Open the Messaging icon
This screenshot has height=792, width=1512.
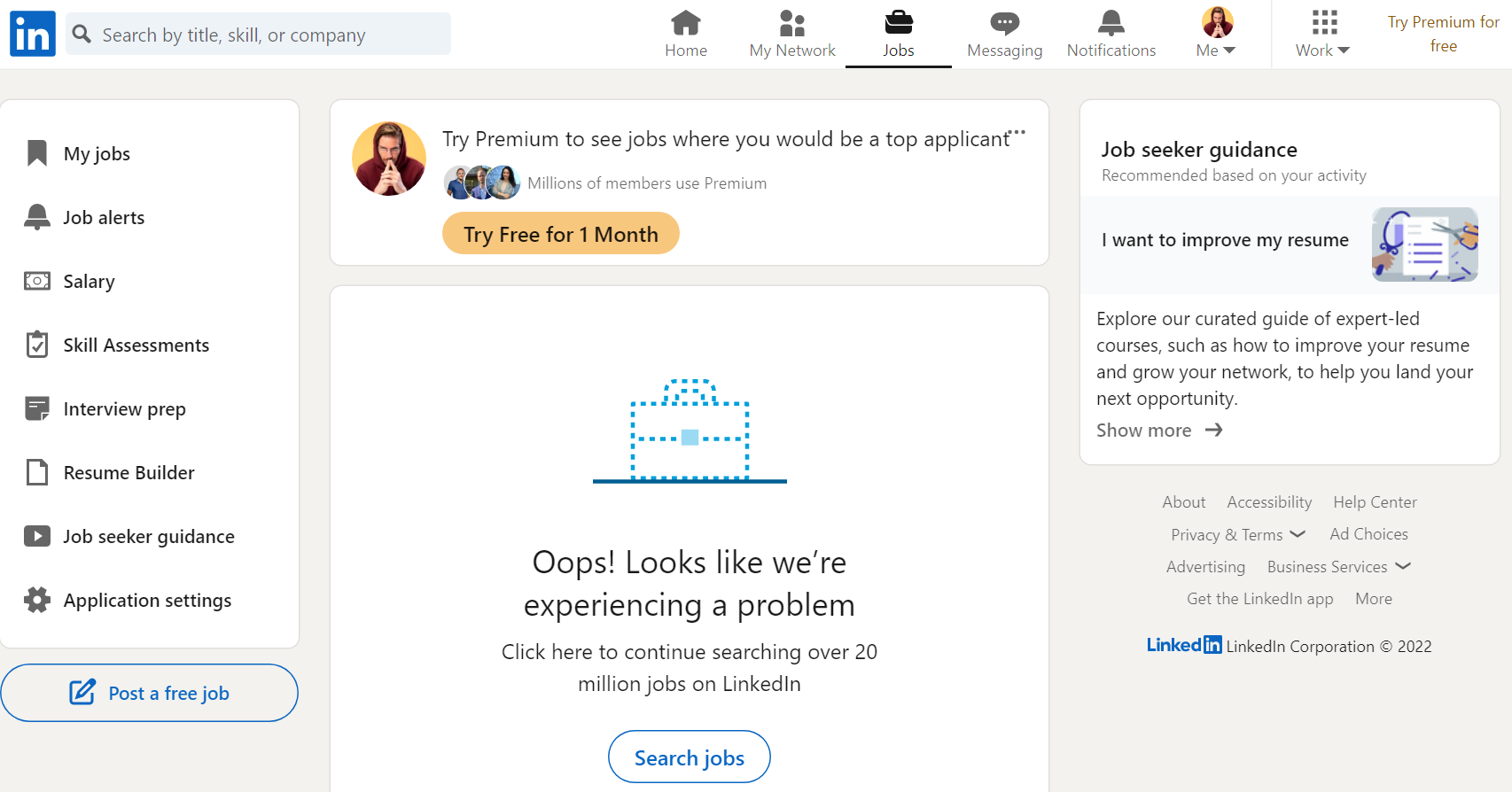(x=1004, y=23)
